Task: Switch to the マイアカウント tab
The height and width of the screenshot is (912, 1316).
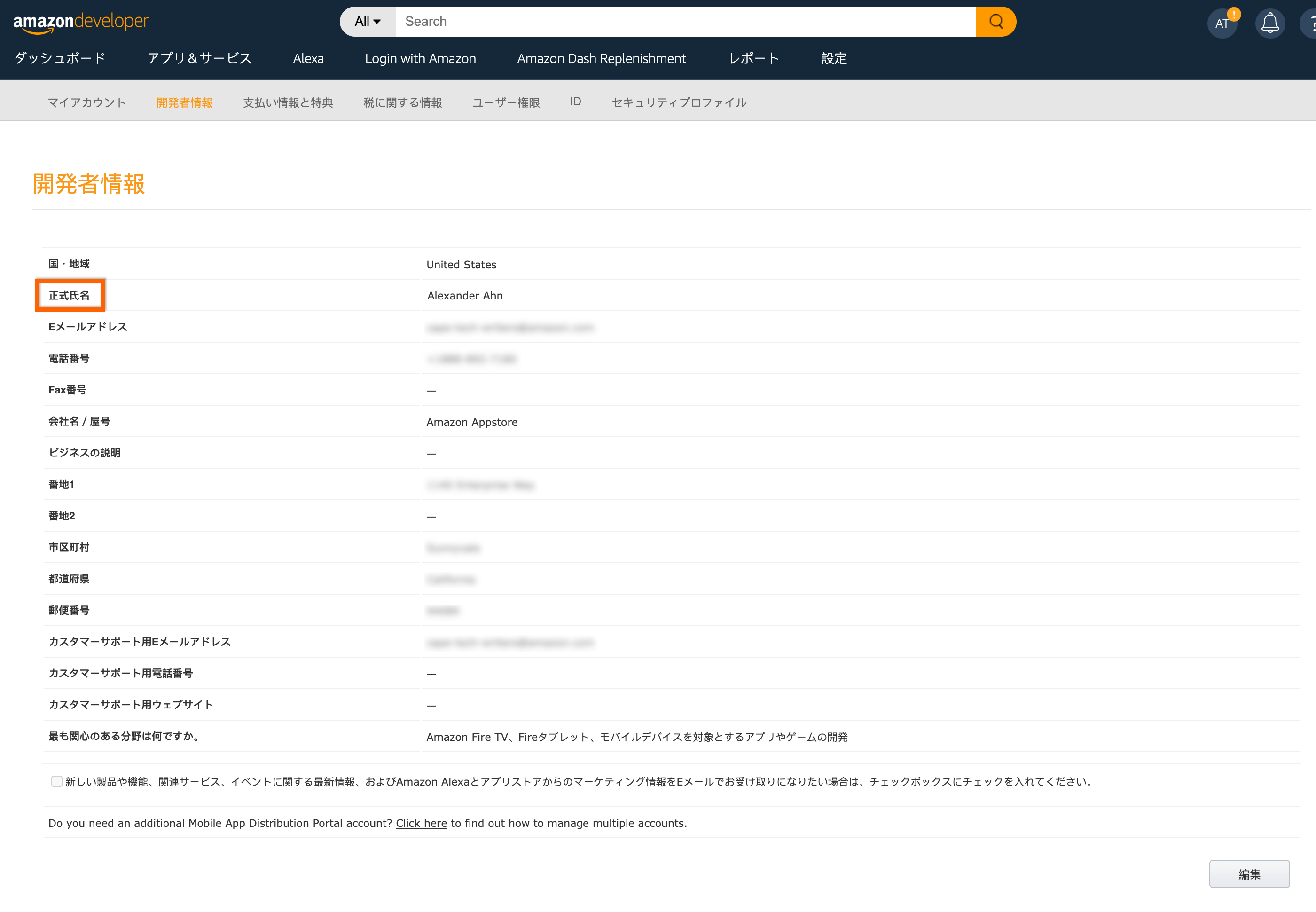Action: (86, 102)
